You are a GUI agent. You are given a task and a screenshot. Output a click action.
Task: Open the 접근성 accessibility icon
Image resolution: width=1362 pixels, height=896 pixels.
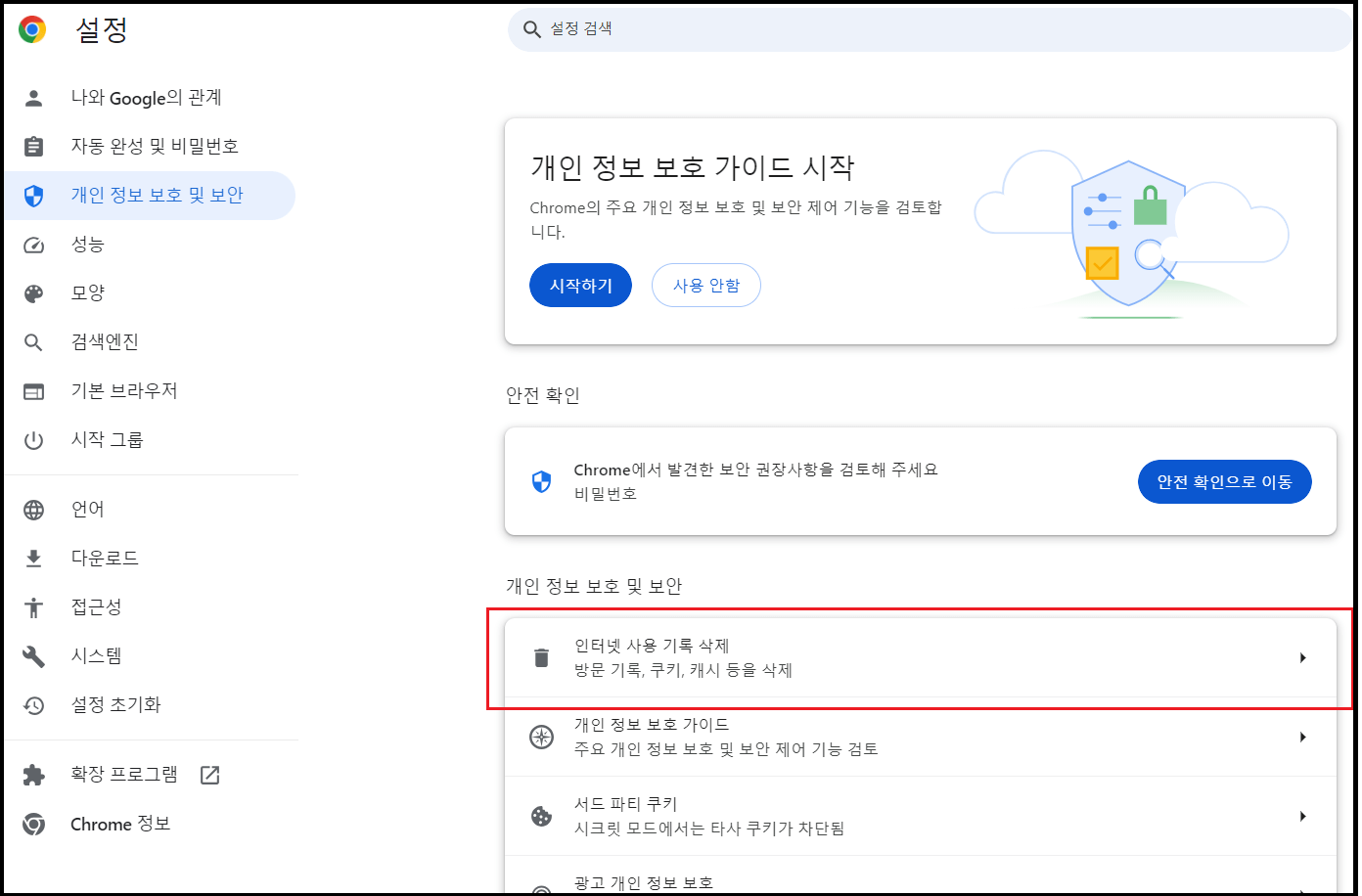pyautogui.click(x=34, y=605)
